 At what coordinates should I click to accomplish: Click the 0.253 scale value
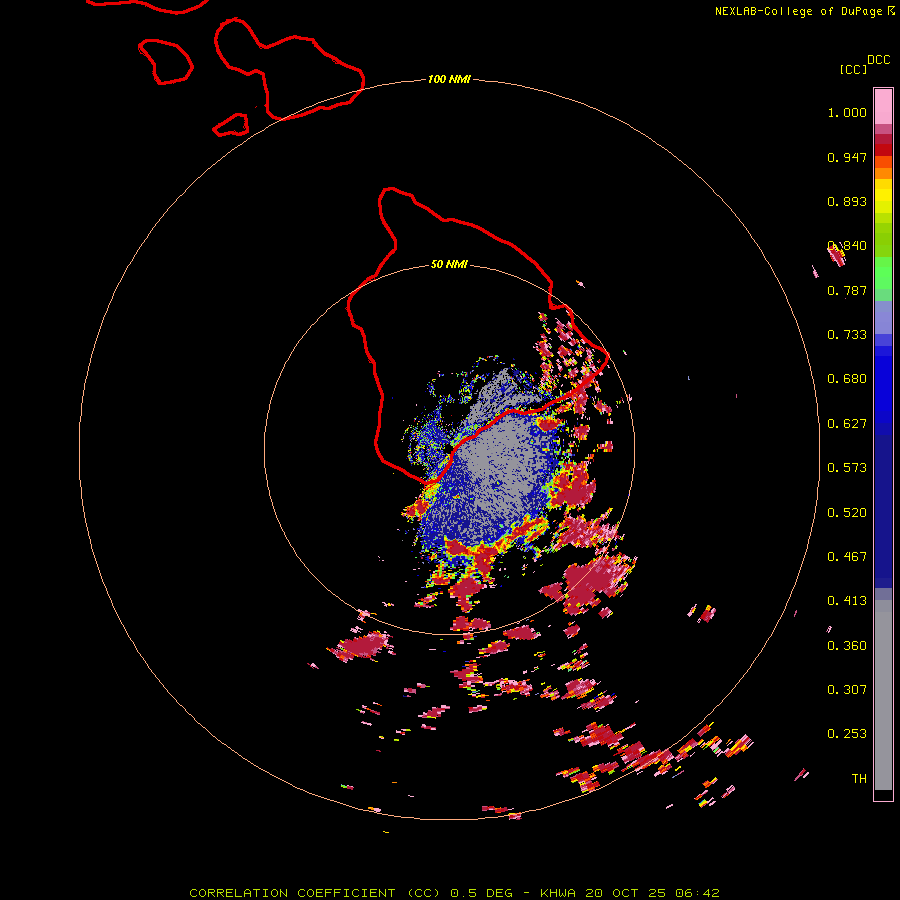847,734
